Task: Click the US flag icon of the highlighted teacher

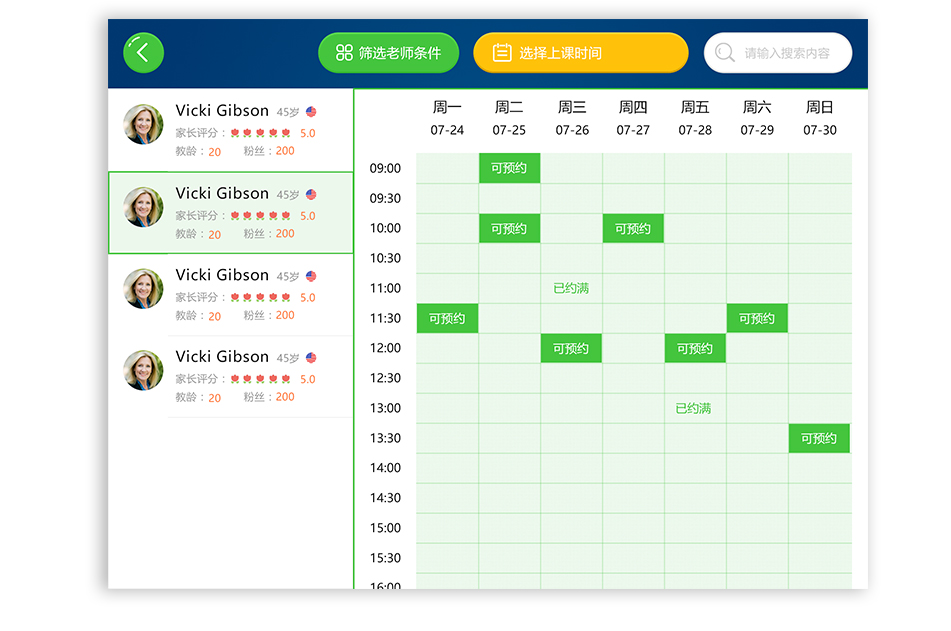Action: click(x=311, y=195)
